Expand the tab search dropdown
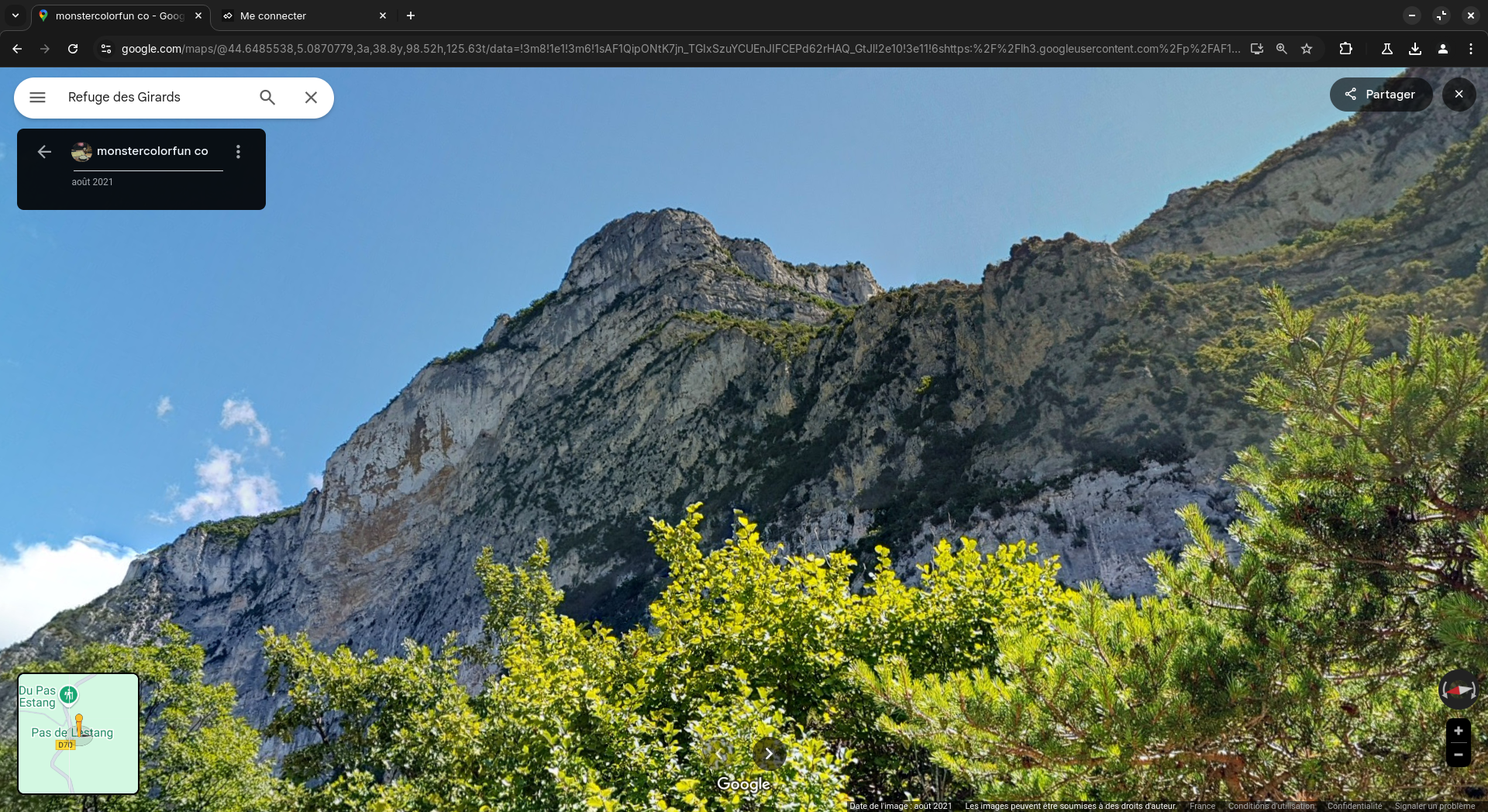Screen dimensions: 1488x812 15,15
